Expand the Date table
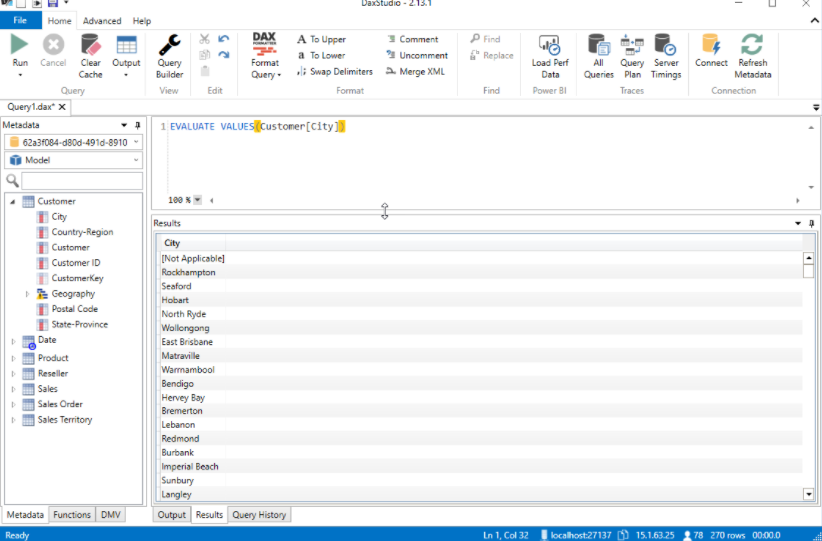 tap(14, 341)
